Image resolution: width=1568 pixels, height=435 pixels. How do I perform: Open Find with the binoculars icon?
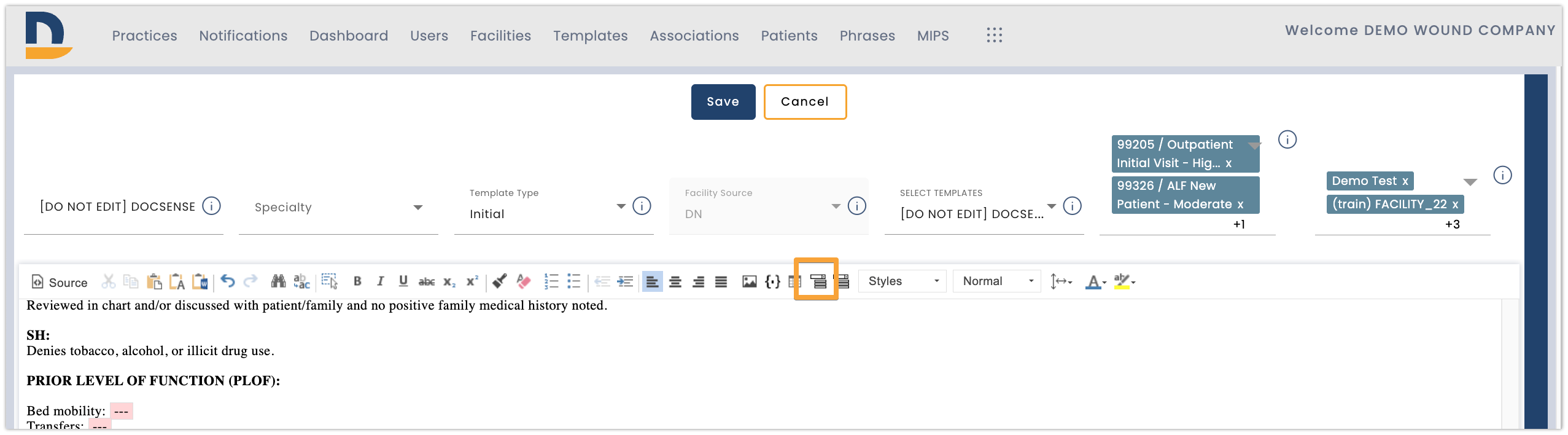pos(278,281)
